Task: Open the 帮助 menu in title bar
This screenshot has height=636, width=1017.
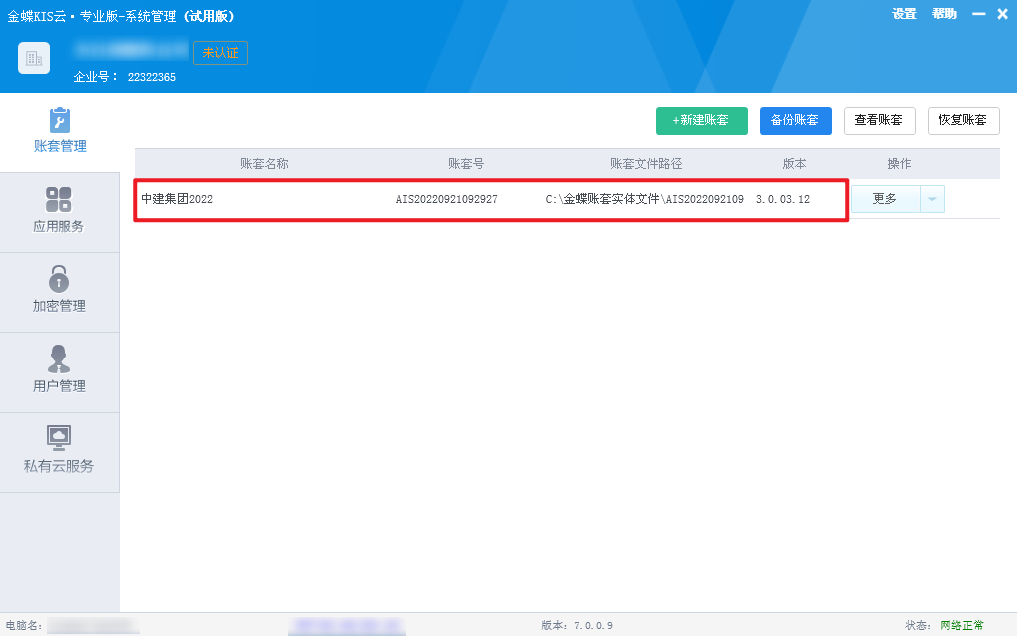Action: pos(944,14)
